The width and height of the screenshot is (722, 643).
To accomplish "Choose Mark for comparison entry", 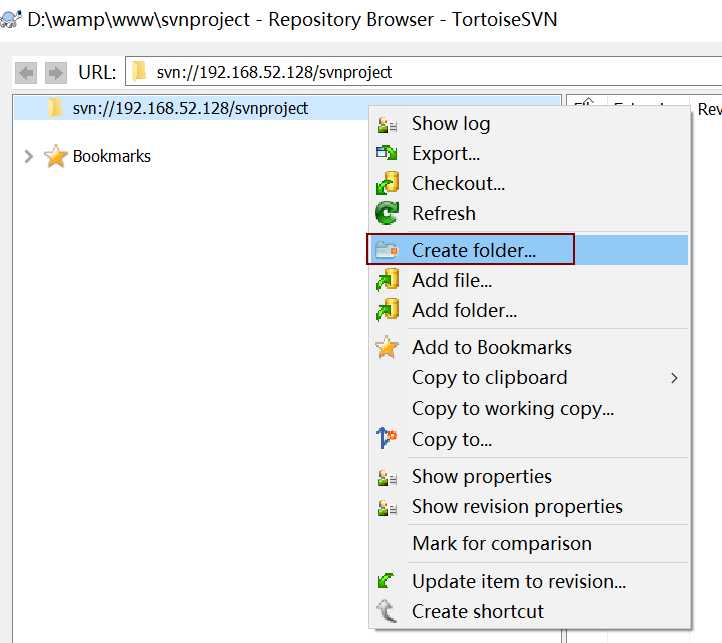I will pos(529,544).
